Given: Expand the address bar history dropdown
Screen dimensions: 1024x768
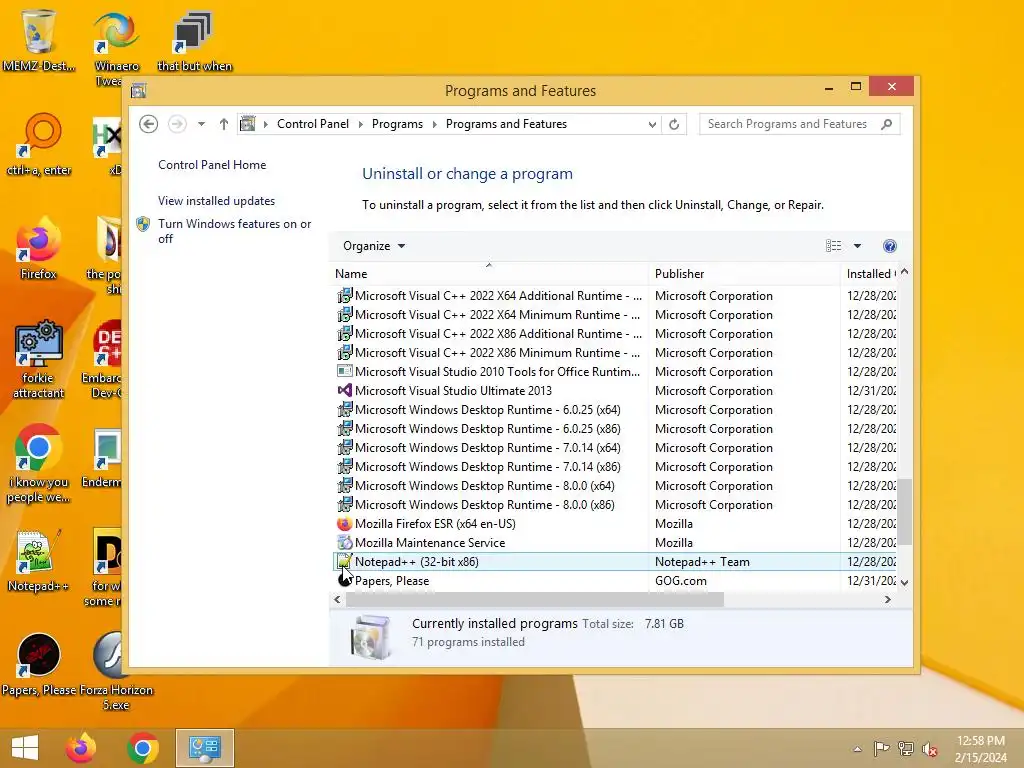Looking at the screenshot, I should coord(652,124).
